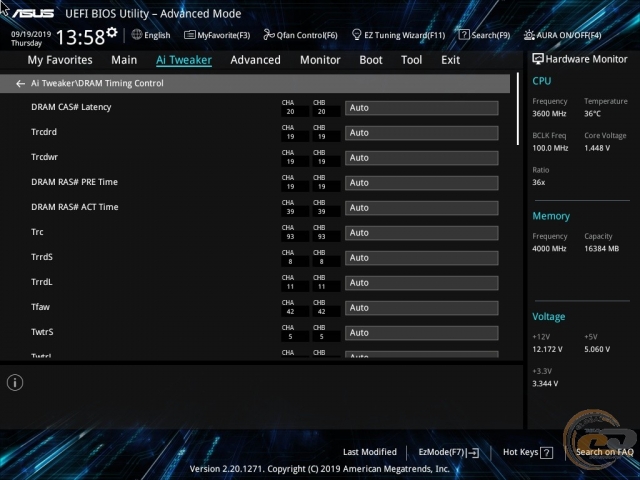640x480 pixels.
Task: Click the Hardware Monitor monitor icon
Action: [538, 59]
